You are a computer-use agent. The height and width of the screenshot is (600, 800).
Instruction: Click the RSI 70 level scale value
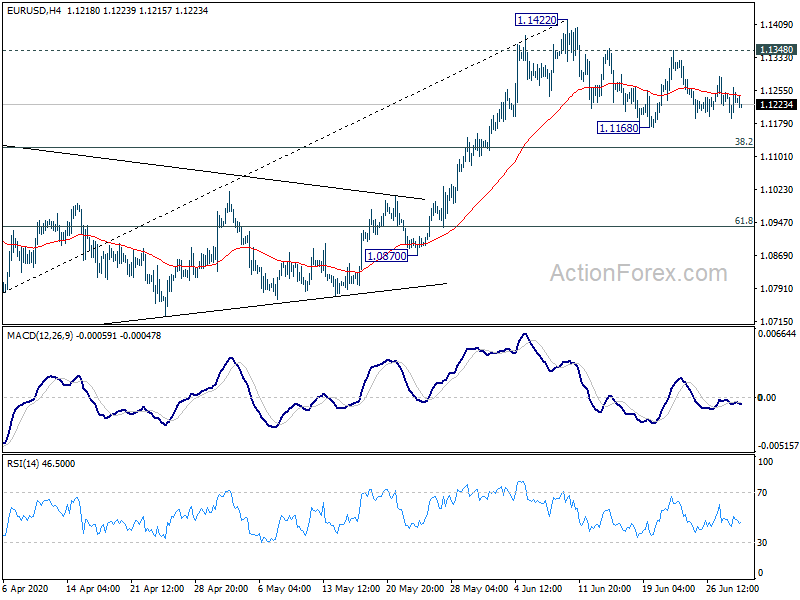(x=762, y=493)
